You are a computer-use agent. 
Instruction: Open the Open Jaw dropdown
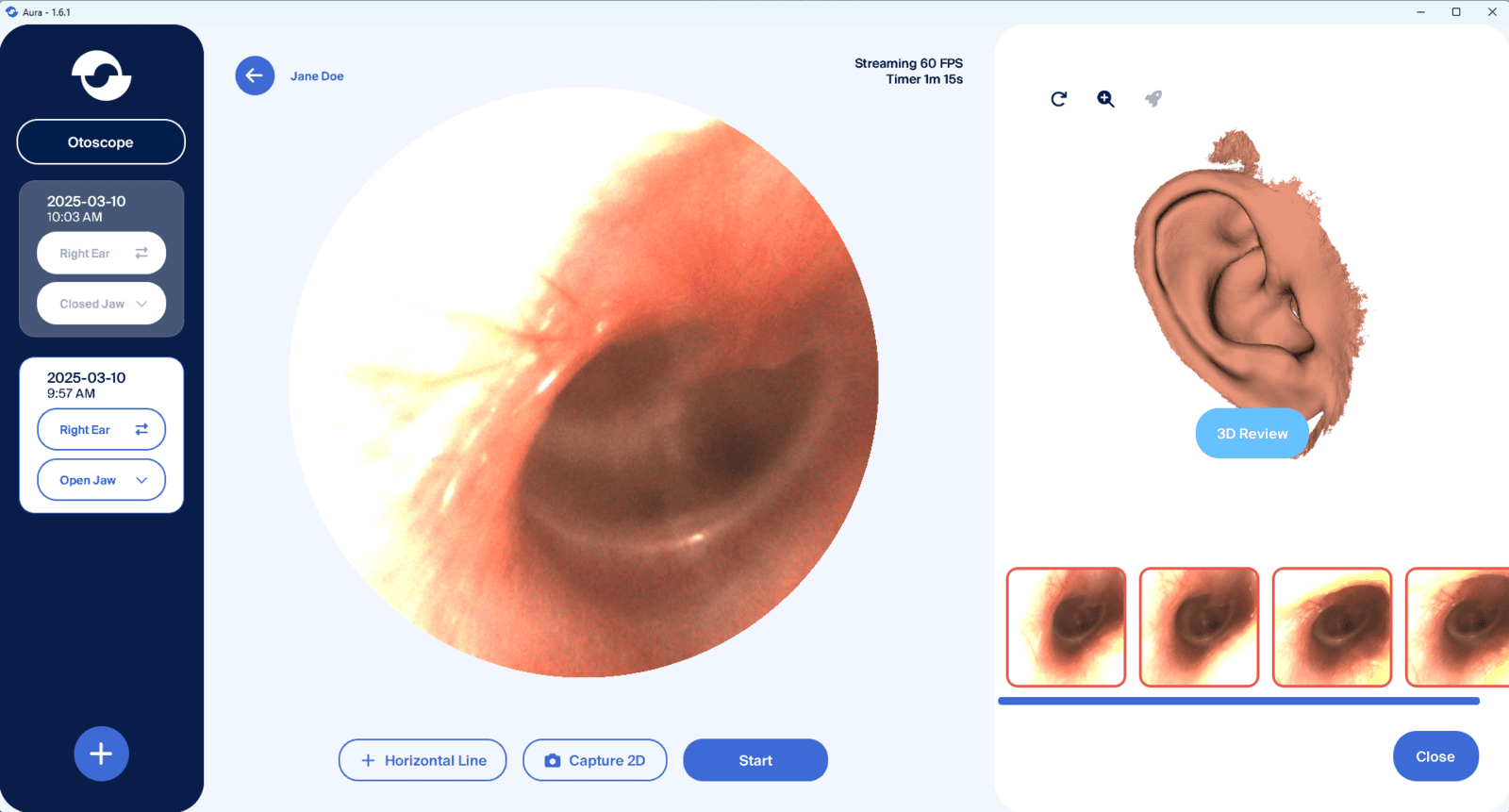(x=101, y=480)
